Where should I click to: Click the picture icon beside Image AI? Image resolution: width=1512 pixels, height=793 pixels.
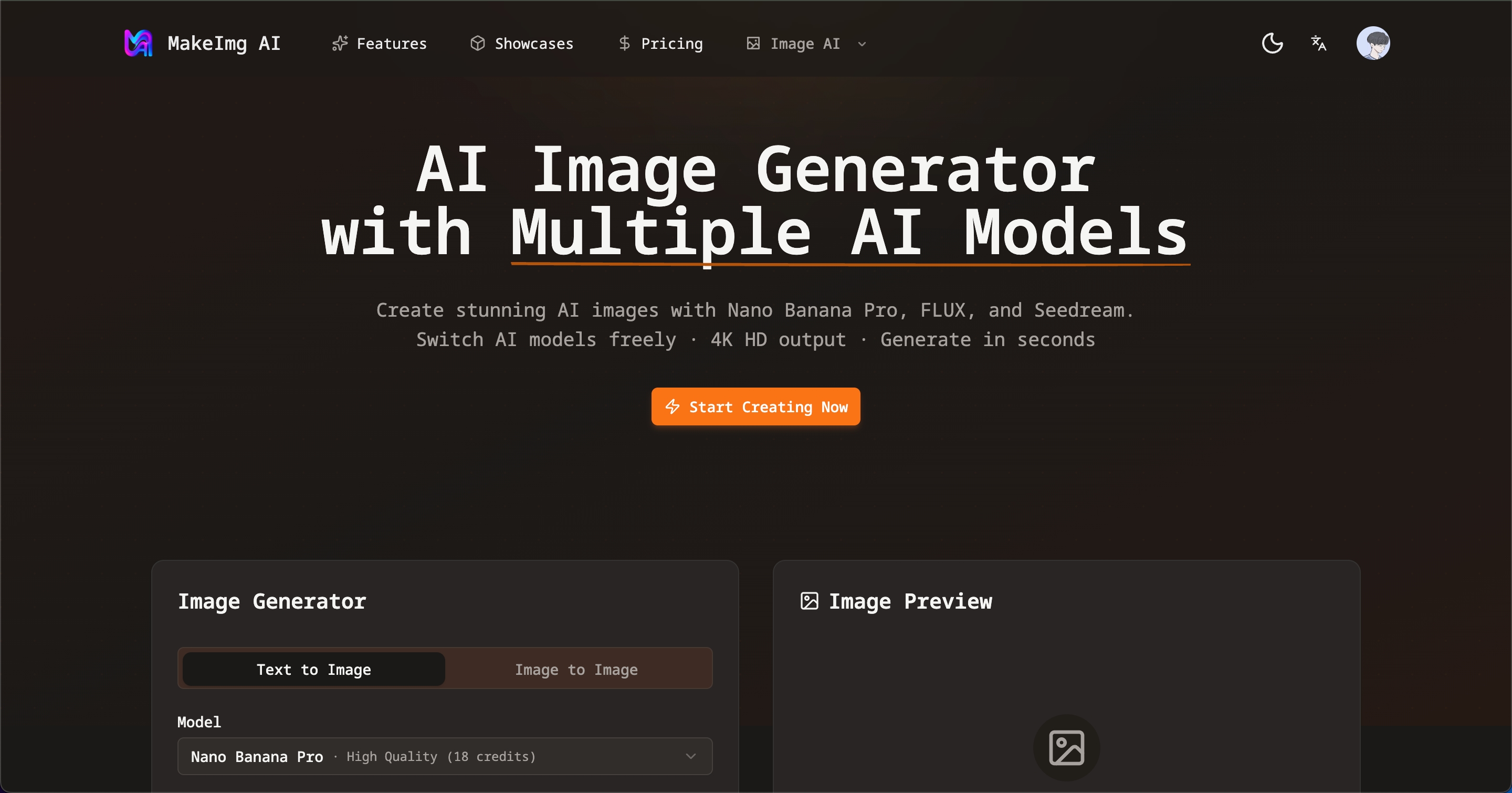pyautogui.click(x=753, y=44)
